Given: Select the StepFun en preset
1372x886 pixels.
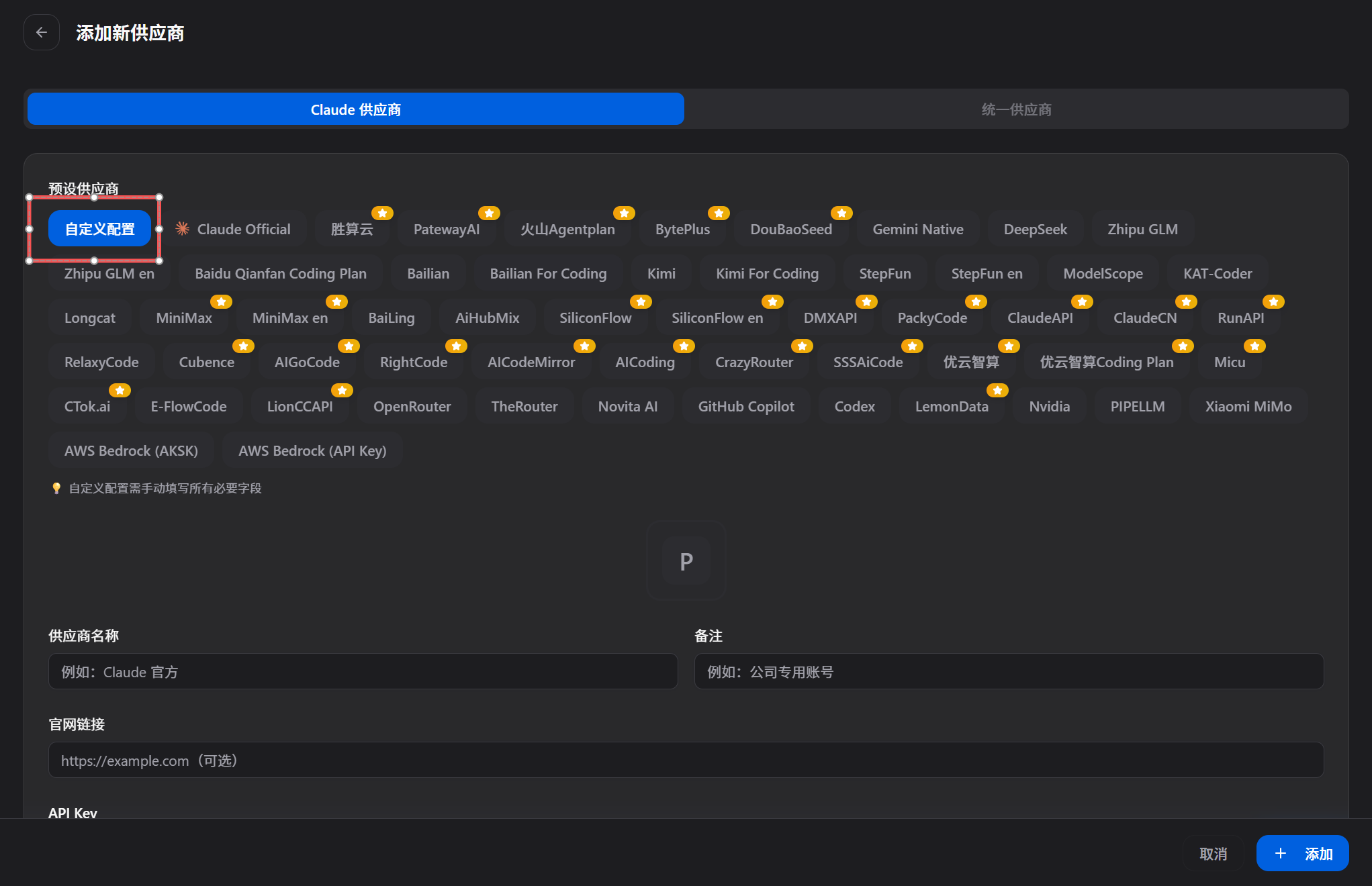Looking at the screenshot, I should pyautogui.click(x=987, y=273).
